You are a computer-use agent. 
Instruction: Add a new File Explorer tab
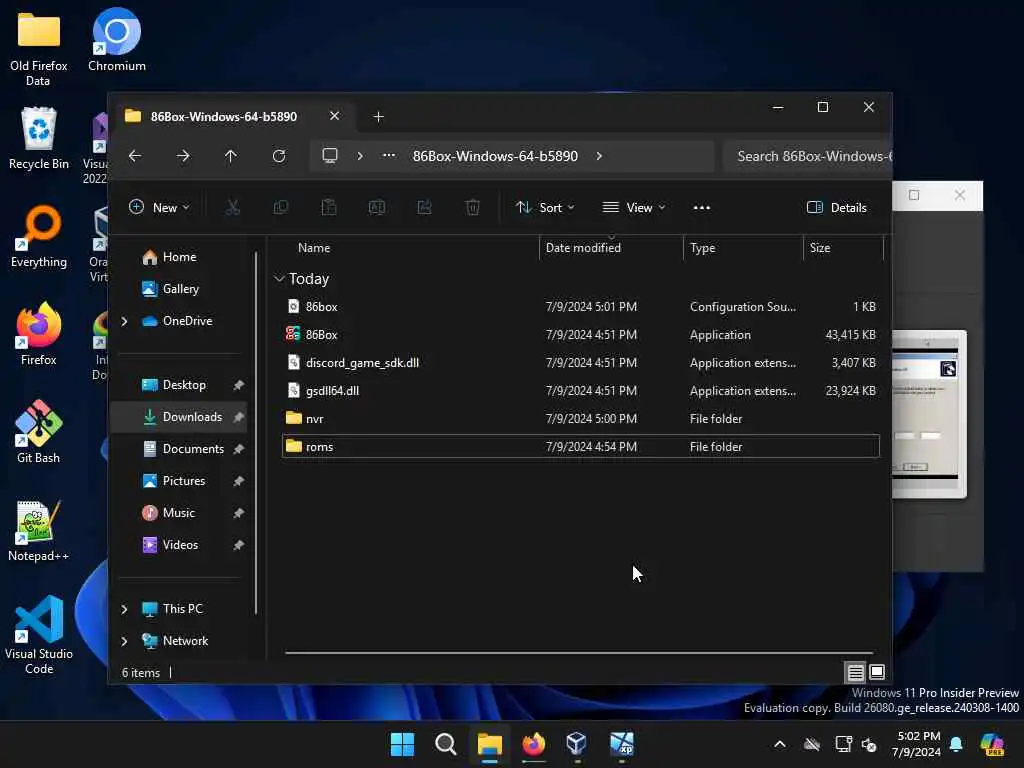[x=378, y=117]
